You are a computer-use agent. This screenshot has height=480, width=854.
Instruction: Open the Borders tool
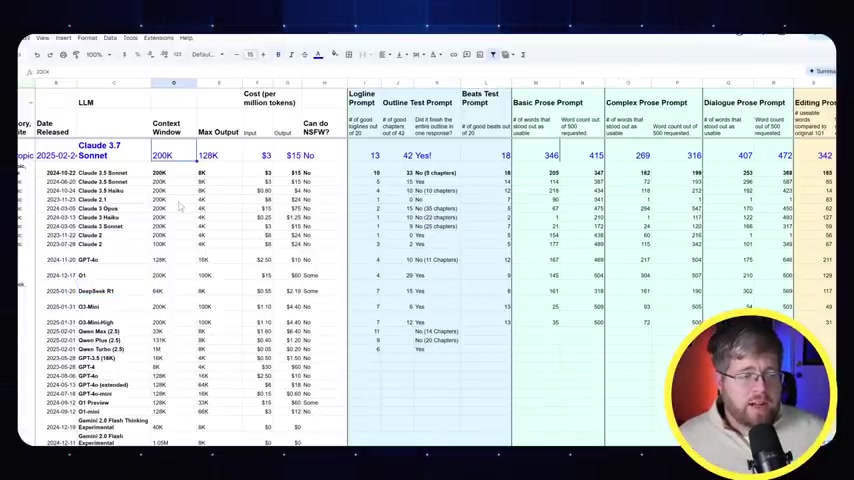click(349, 55)
